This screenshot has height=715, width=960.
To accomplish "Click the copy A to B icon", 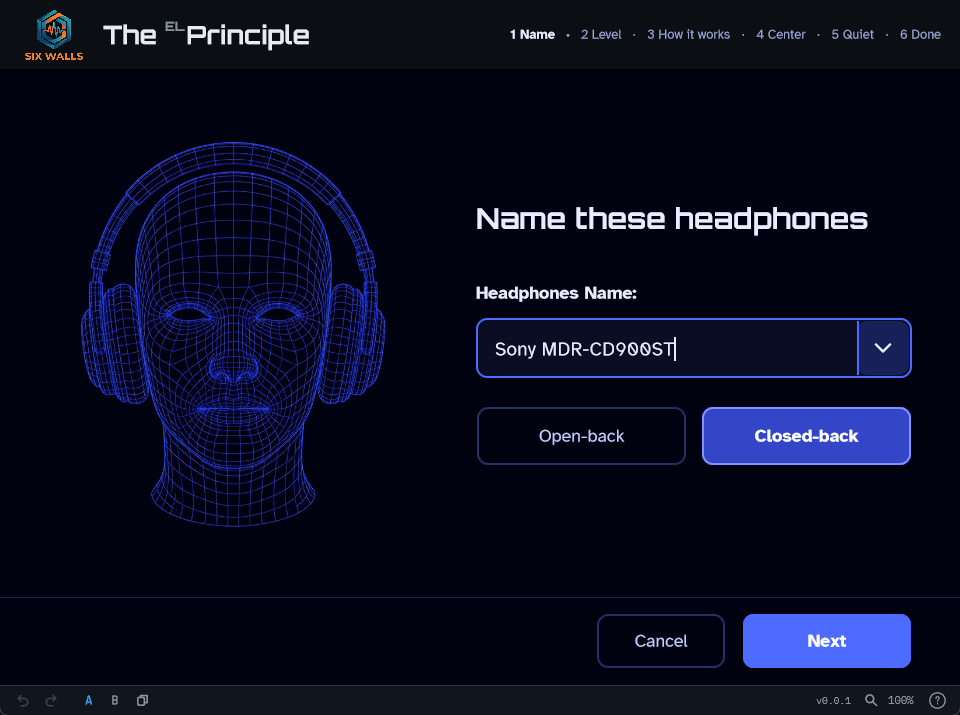I will pos(142,700).
